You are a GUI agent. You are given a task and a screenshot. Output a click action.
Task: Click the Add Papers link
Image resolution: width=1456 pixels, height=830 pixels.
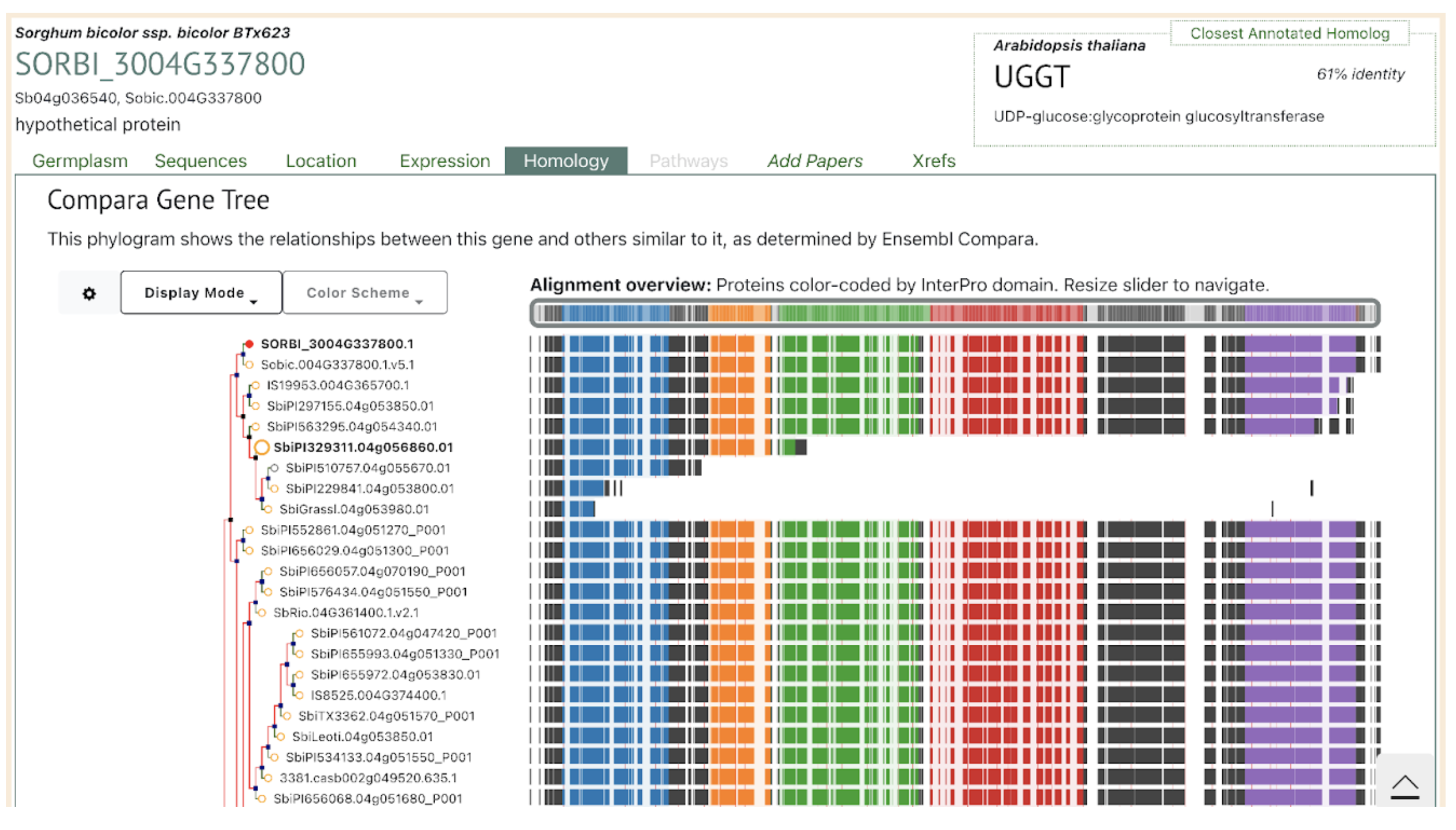click(814, 161)
